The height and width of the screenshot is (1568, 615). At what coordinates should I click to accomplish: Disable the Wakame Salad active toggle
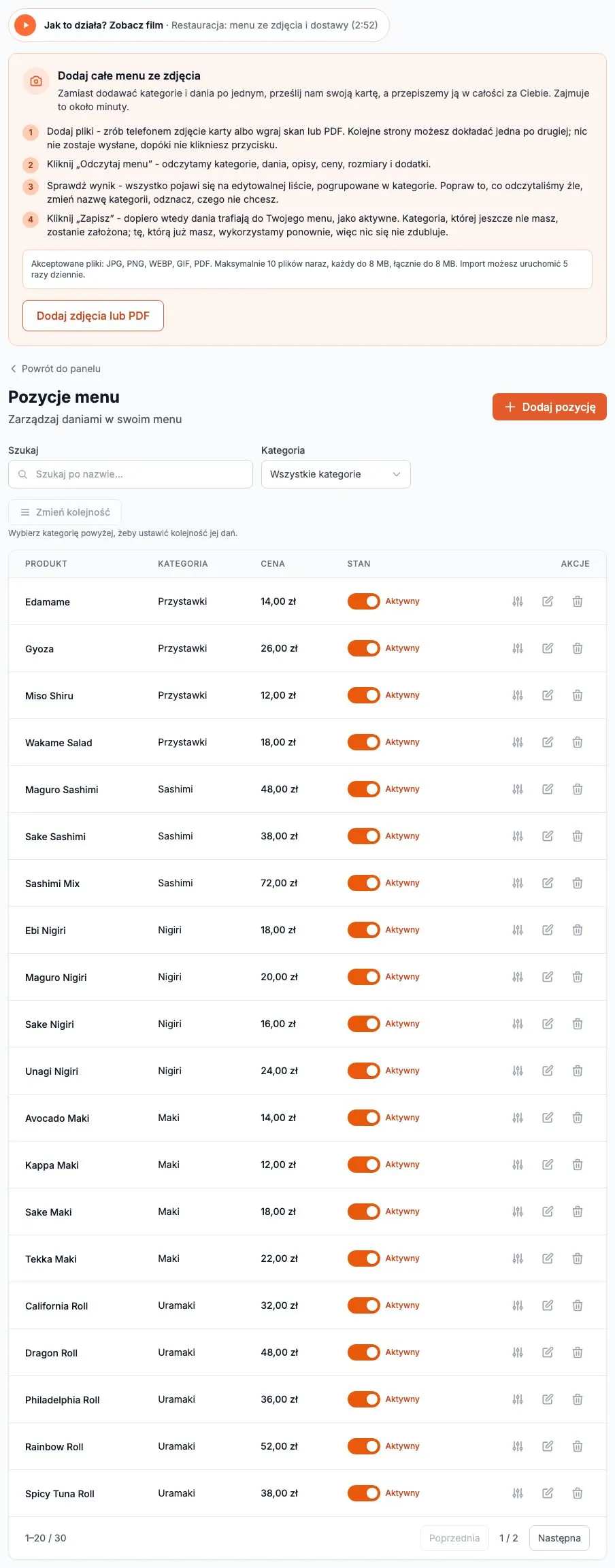click(x=364, y=742)
